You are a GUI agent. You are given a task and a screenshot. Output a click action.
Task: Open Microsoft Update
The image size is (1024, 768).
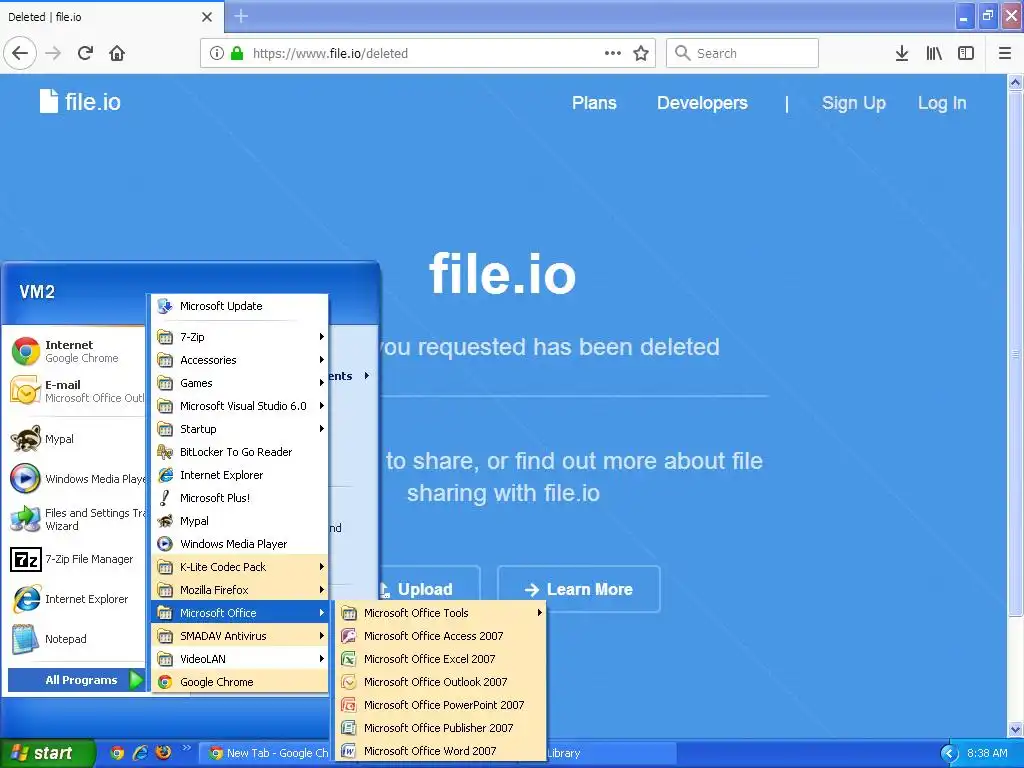tap(240, 306)
